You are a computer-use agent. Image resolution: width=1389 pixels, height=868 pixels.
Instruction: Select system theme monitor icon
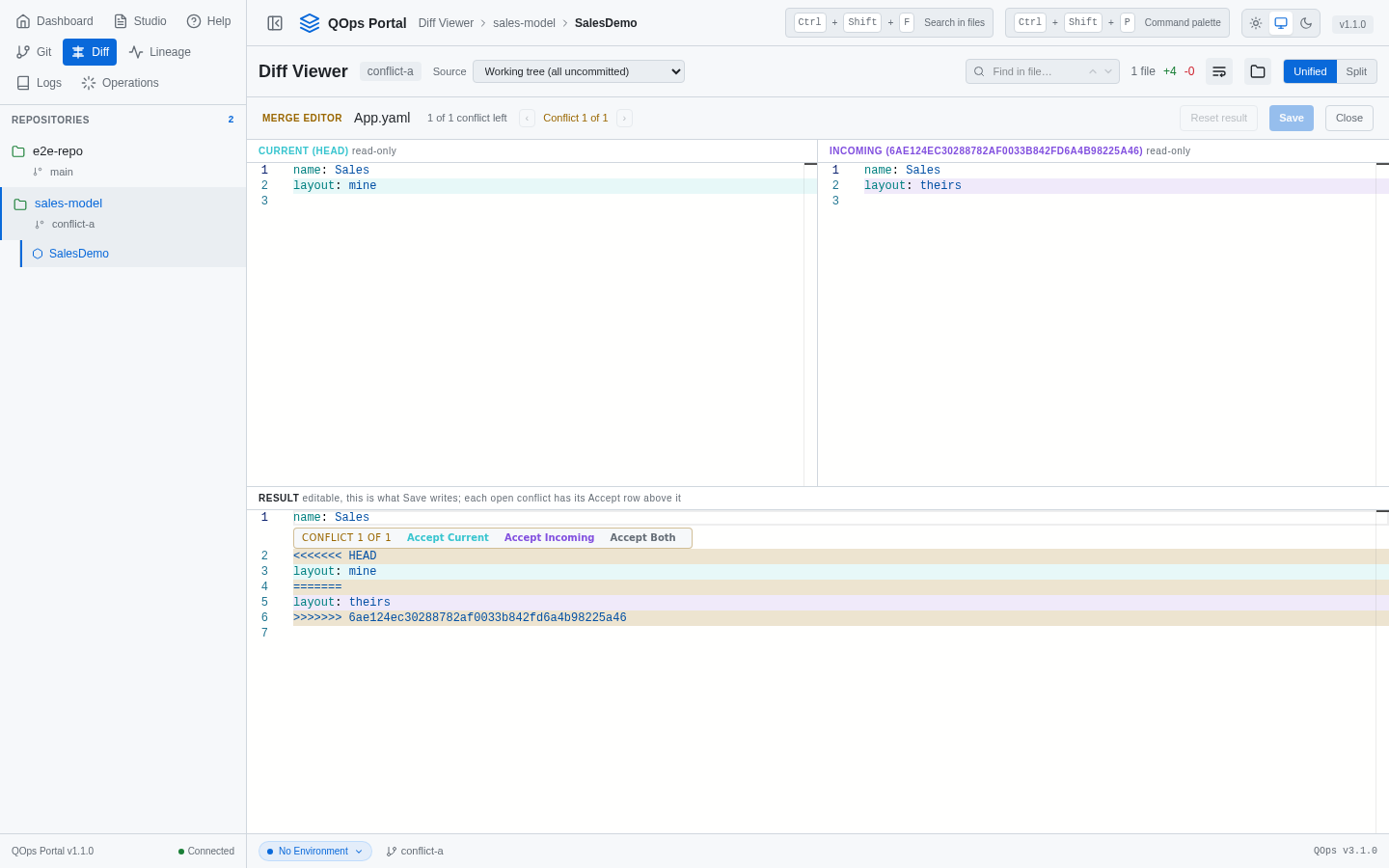[x=1281, y=23]
